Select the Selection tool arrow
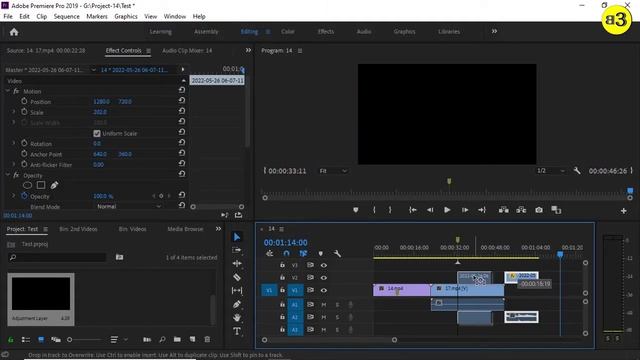 coord(237,237)
